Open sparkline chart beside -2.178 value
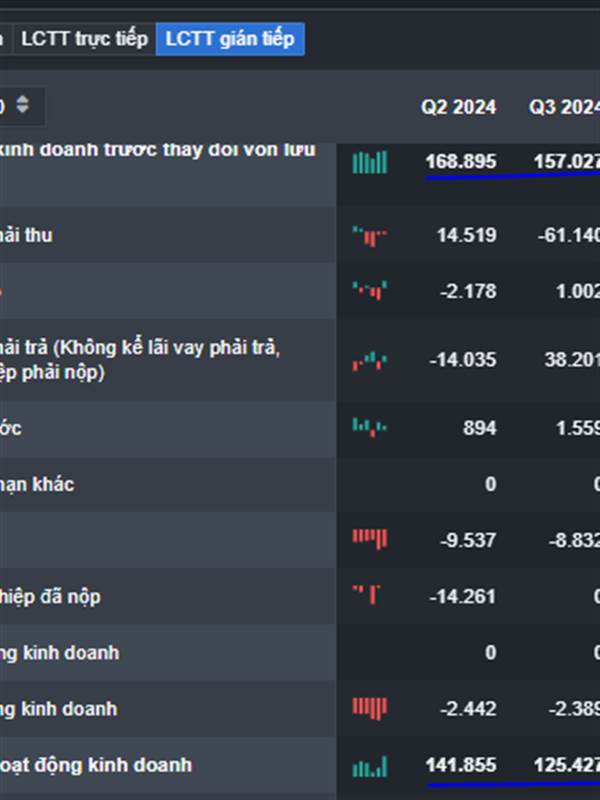Screen dimensions: 600x800 tap(370, 290)
